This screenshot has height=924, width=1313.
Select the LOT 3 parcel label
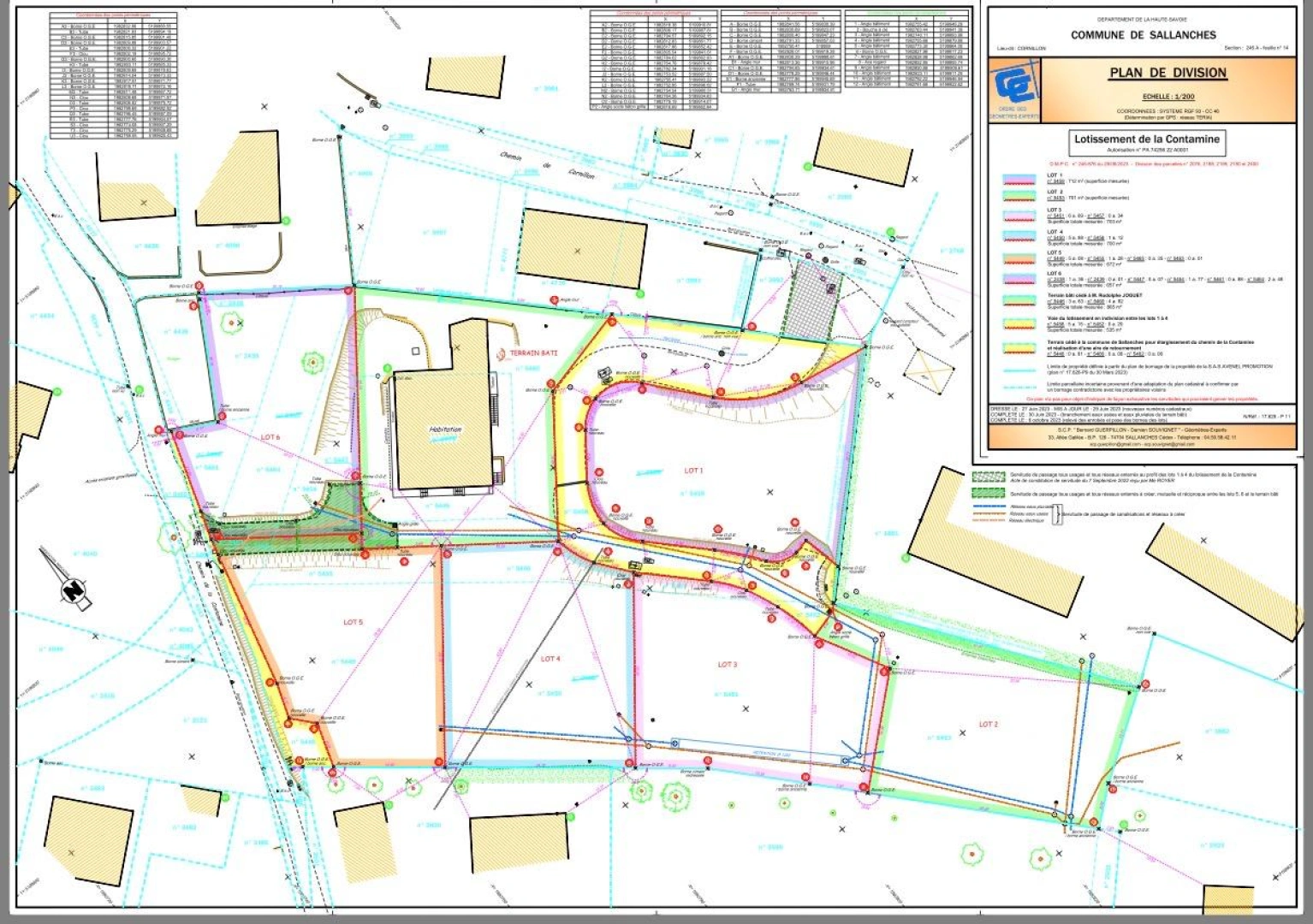tap(727, 665)
